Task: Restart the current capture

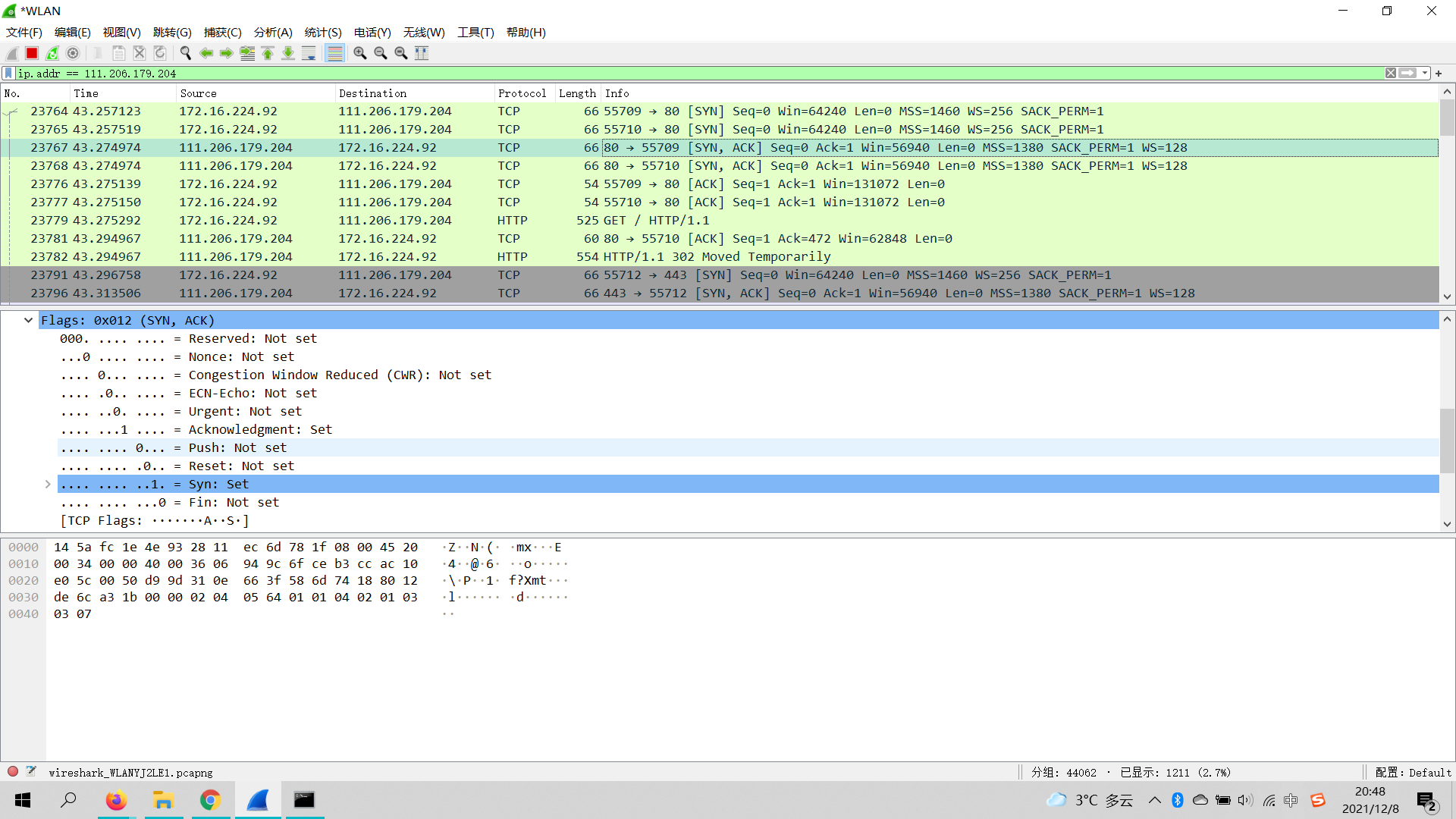Action: tap(52, 53)
